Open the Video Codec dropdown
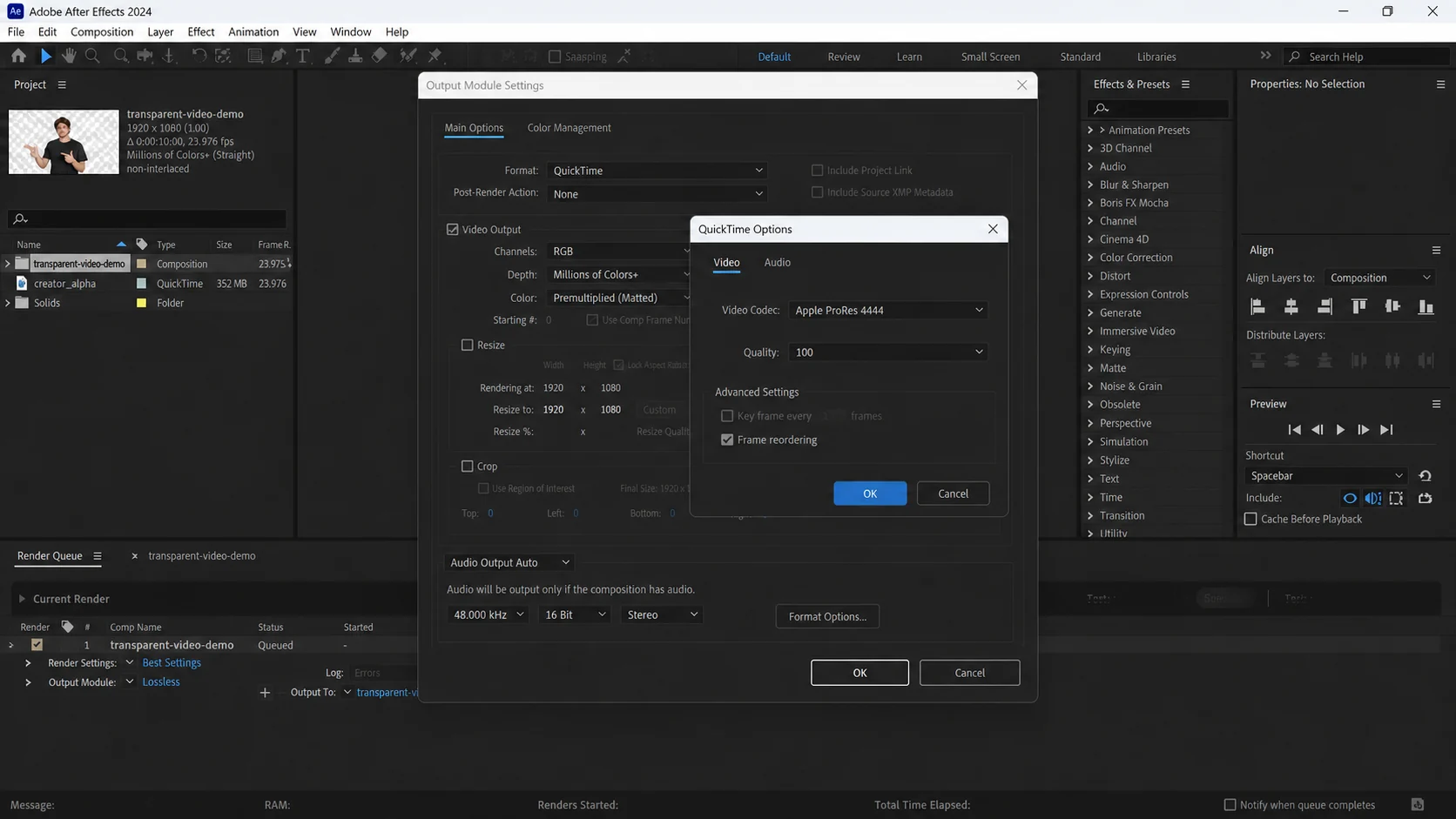 [888, 310]
